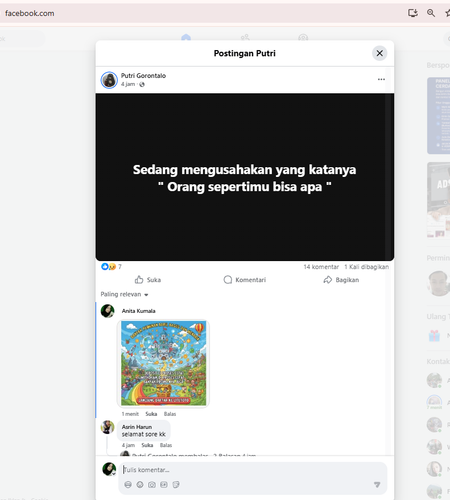
Task: Go to Facebook Home tab icon
Action: point(186,37)
